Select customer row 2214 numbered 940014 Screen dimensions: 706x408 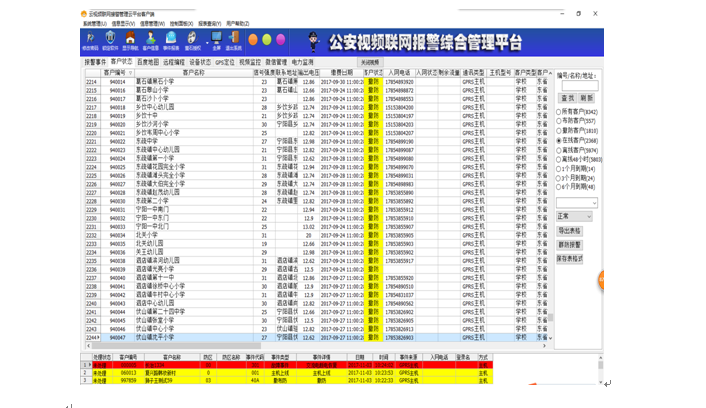click(x=316, y=82)
